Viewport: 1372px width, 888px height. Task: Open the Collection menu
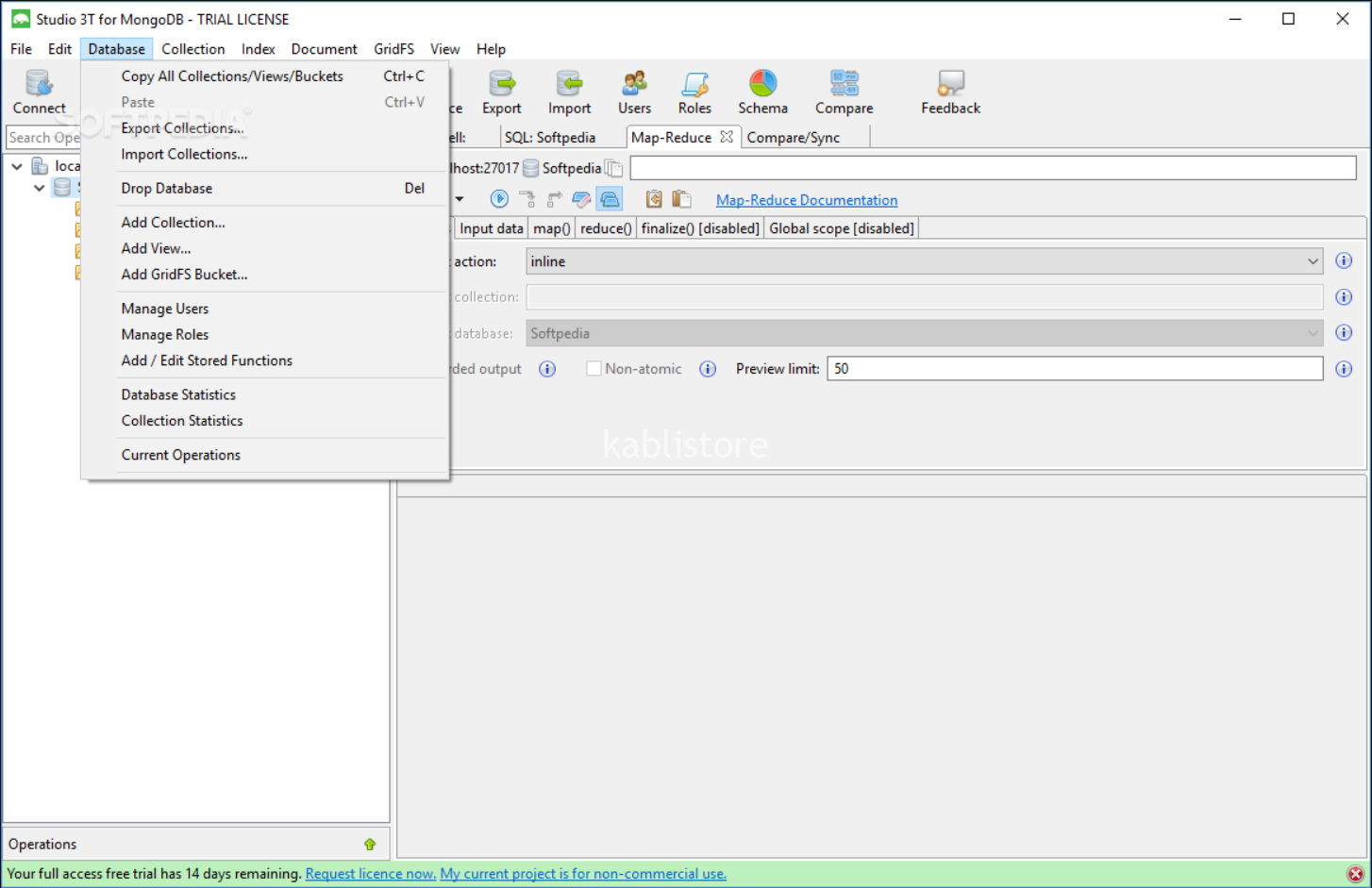click(x=192, y=49)
